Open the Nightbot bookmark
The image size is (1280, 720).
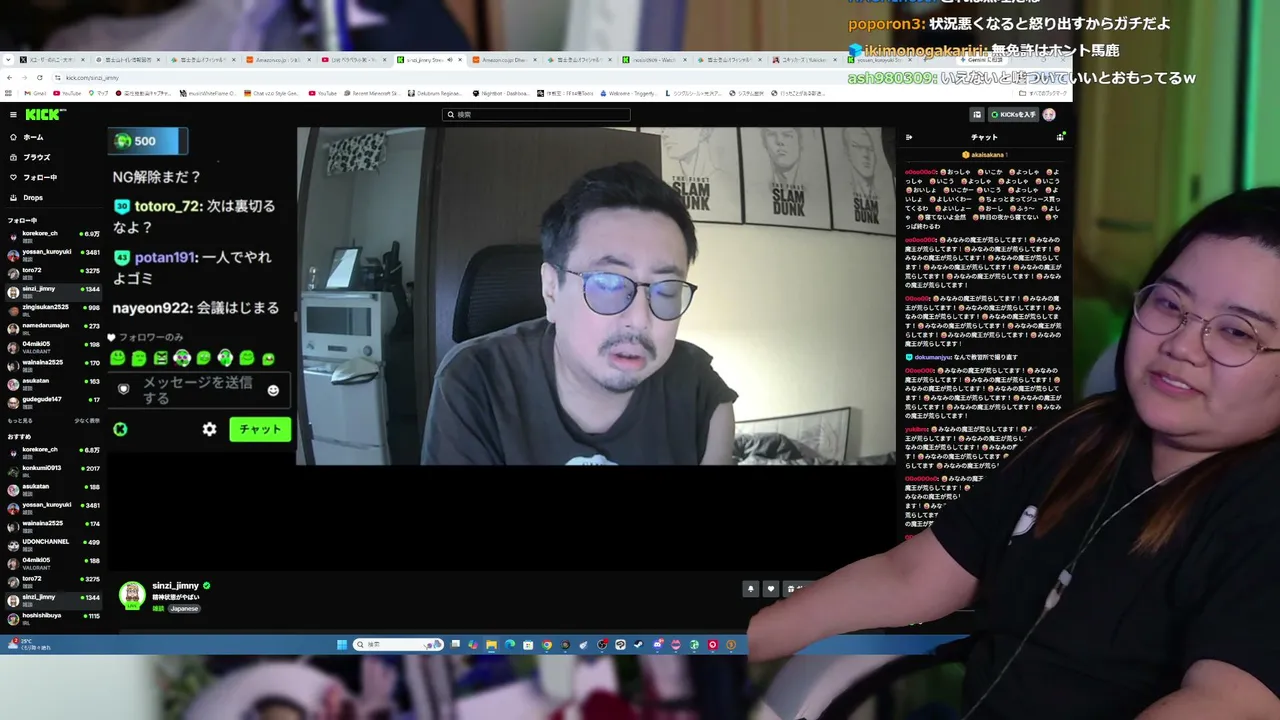tap(501, 94)
